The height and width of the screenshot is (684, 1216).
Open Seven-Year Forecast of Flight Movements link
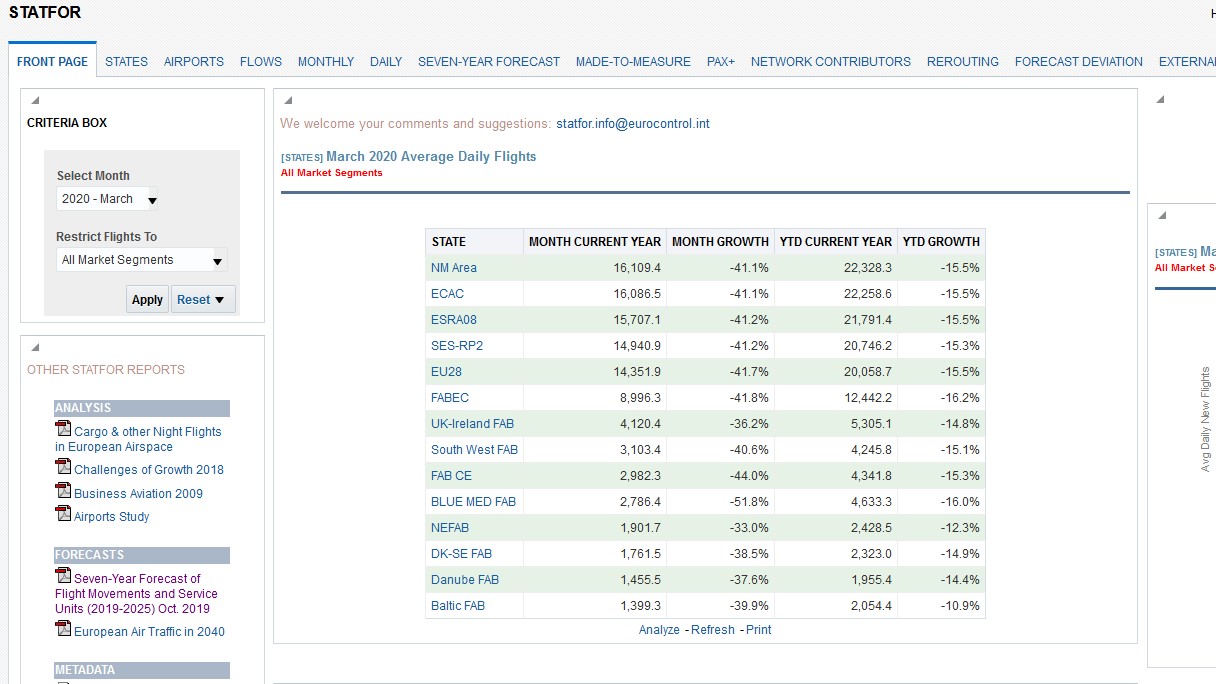pos(136,593)
